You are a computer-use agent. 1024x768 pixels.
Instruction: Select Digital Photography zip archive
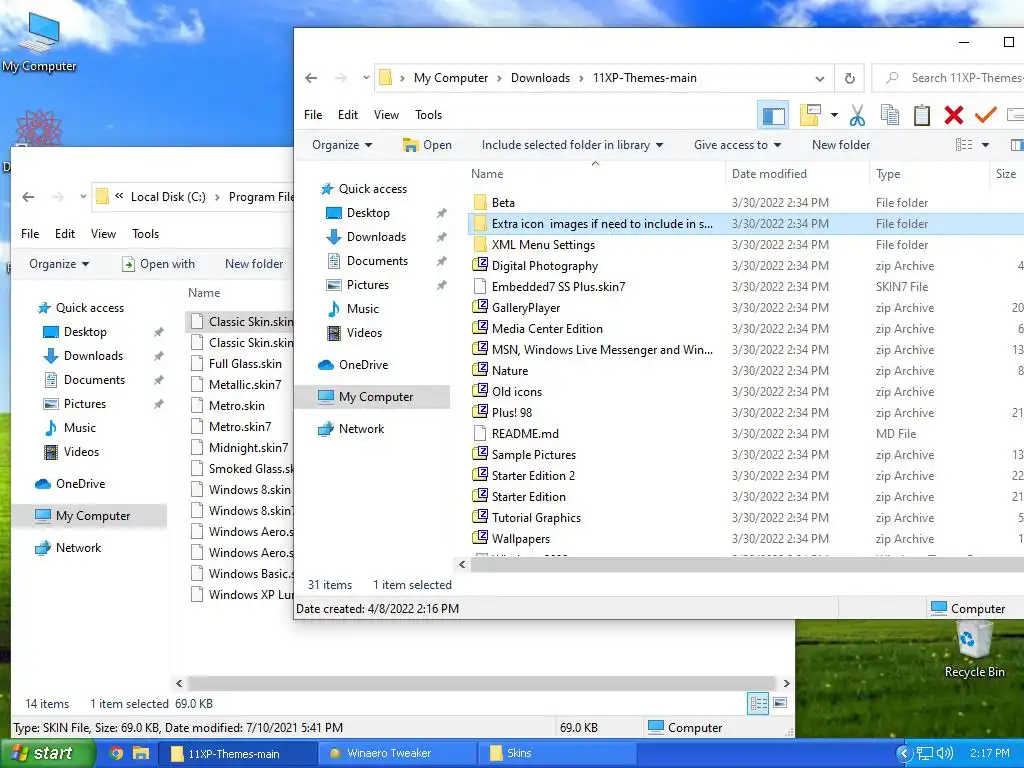545,266
